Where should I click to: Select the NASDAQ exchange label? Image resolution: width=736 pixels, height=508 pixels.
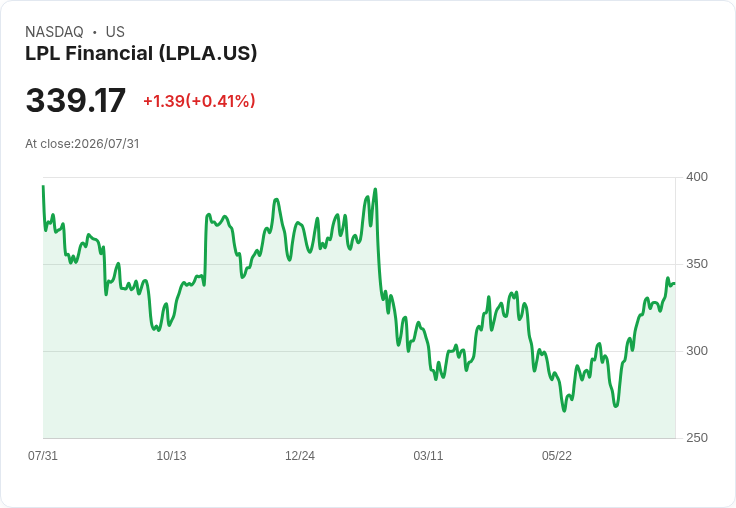[54, 31]
